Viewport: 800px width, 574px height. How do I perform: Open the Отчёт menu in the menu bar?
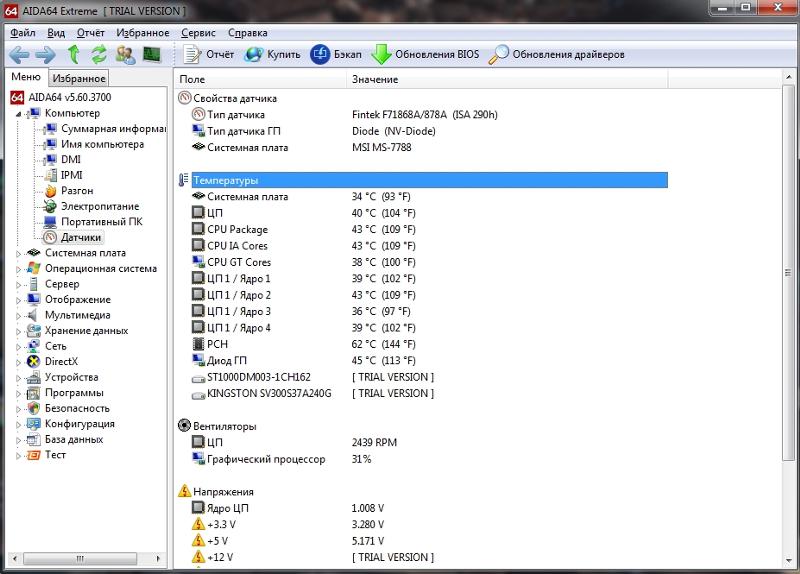(91, 33)
